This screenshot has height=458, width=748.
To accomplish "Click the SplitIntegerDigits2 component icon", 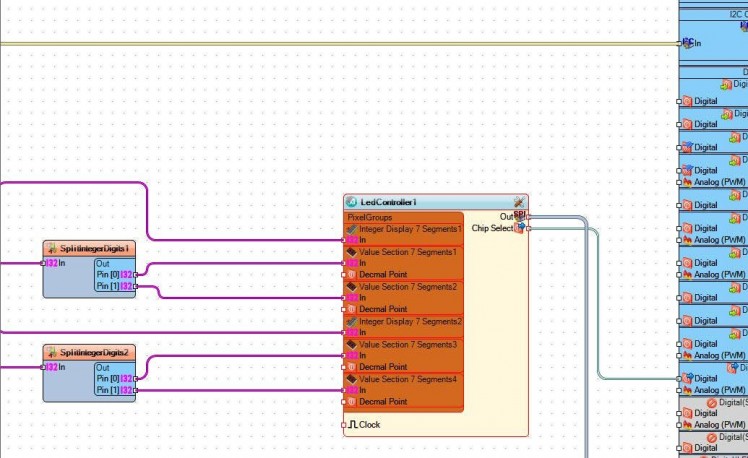I will click(x=52, y=353).
